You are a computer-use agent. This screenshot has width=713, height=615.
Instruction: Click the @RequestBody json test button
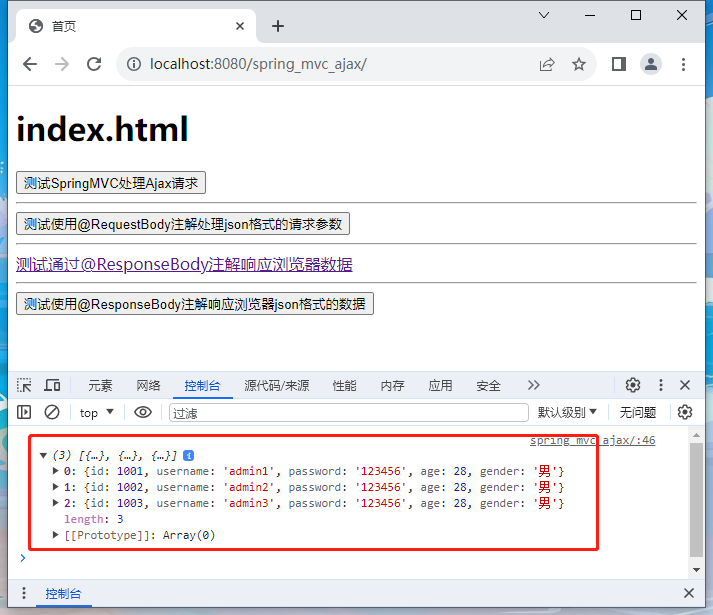pyautogui.click(x=183, y=224)
